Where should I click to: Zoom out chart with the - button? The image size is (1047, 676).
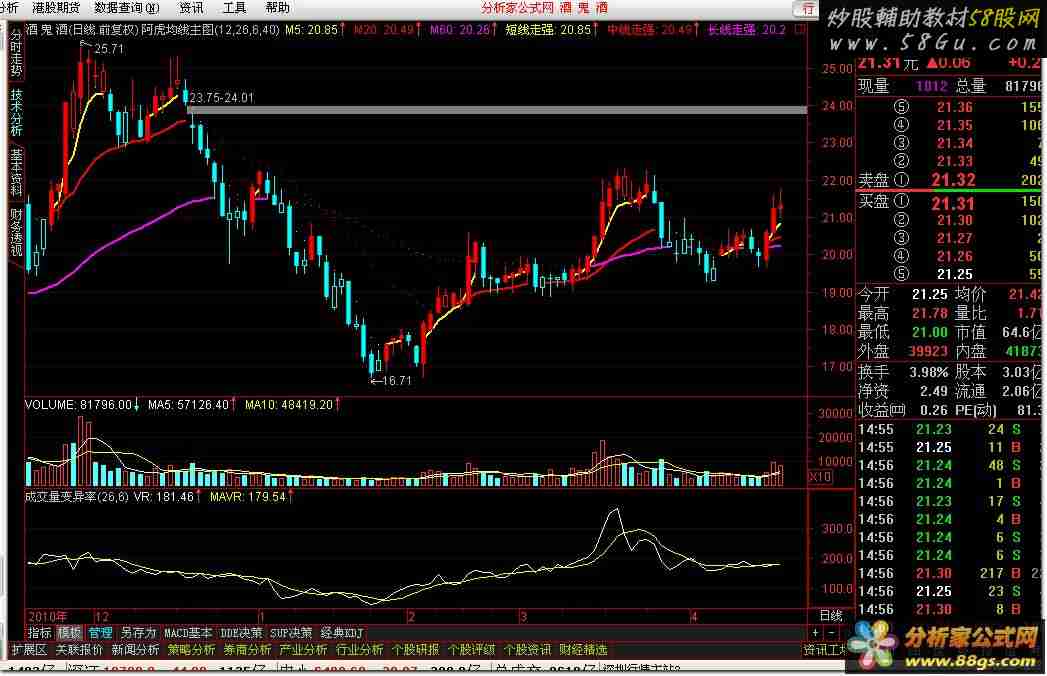(x=831, y=633)
